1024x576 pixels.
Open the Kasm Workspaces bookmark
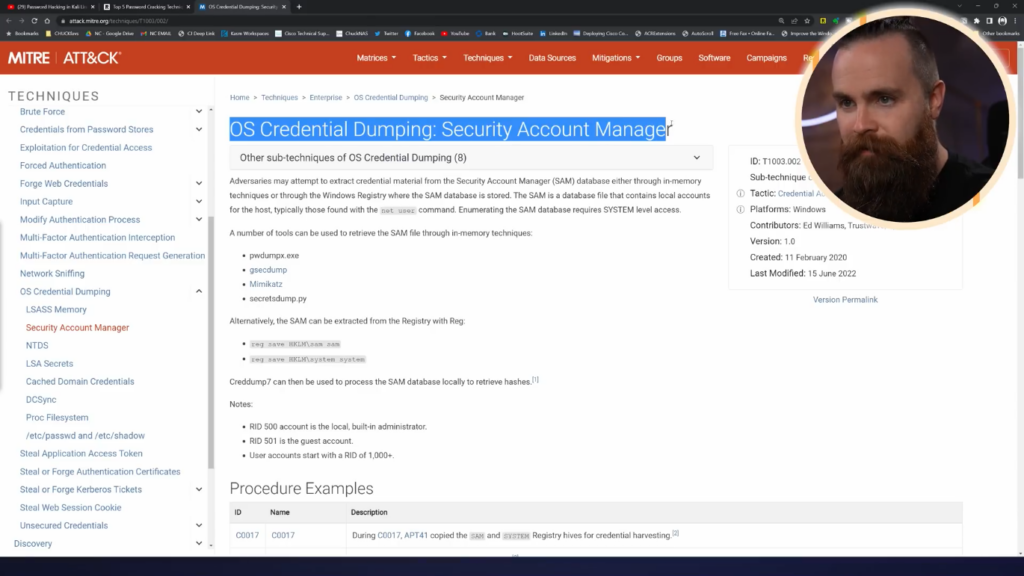pyautogui.click(x=245, y=33)
